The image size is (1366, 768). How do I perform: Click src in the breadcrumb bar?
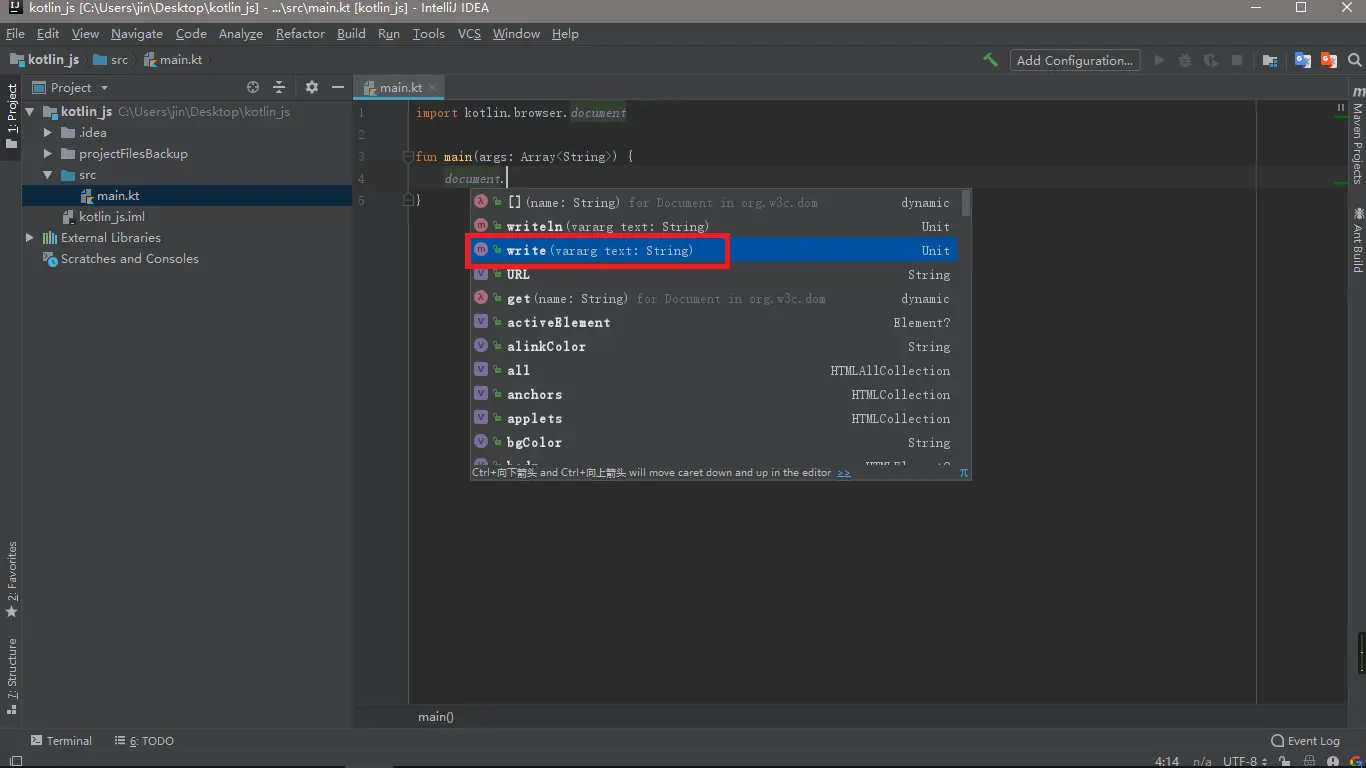point(111,60)
